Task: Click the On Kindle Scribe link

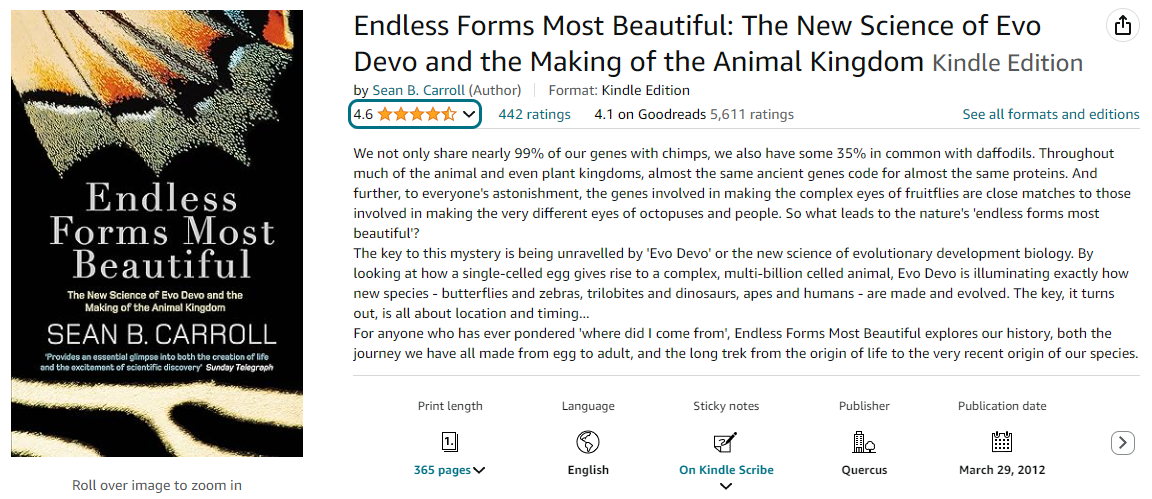Action: pyautogui.click(x=726, y=470)
